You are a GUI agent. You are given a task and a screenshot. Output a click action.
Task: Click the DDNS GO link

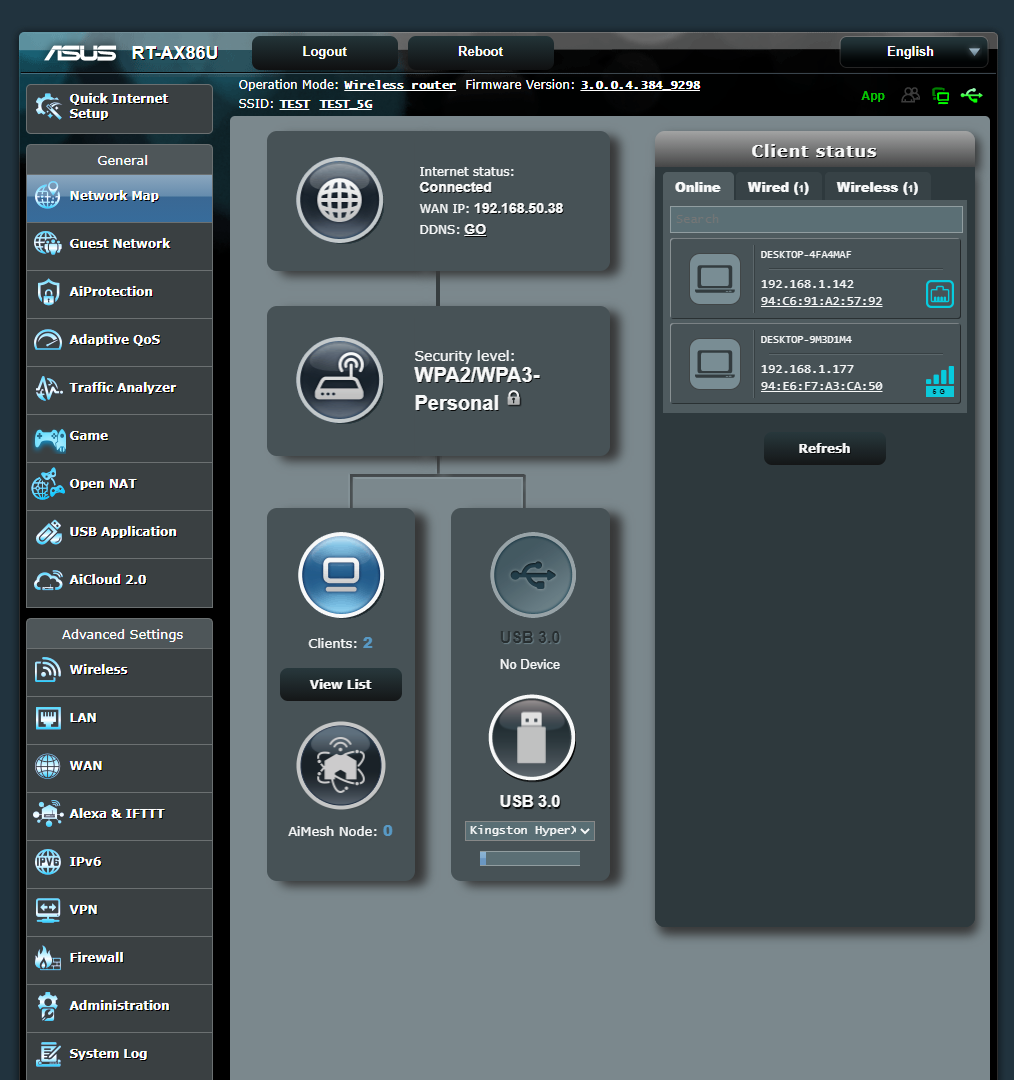coord(474,229)
